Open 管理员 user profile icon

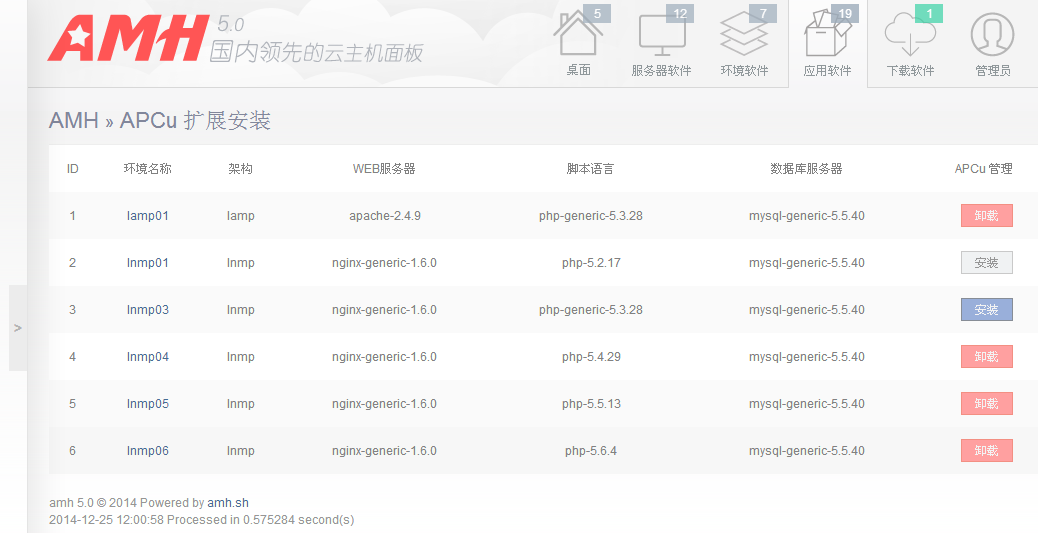pos(992,36)
